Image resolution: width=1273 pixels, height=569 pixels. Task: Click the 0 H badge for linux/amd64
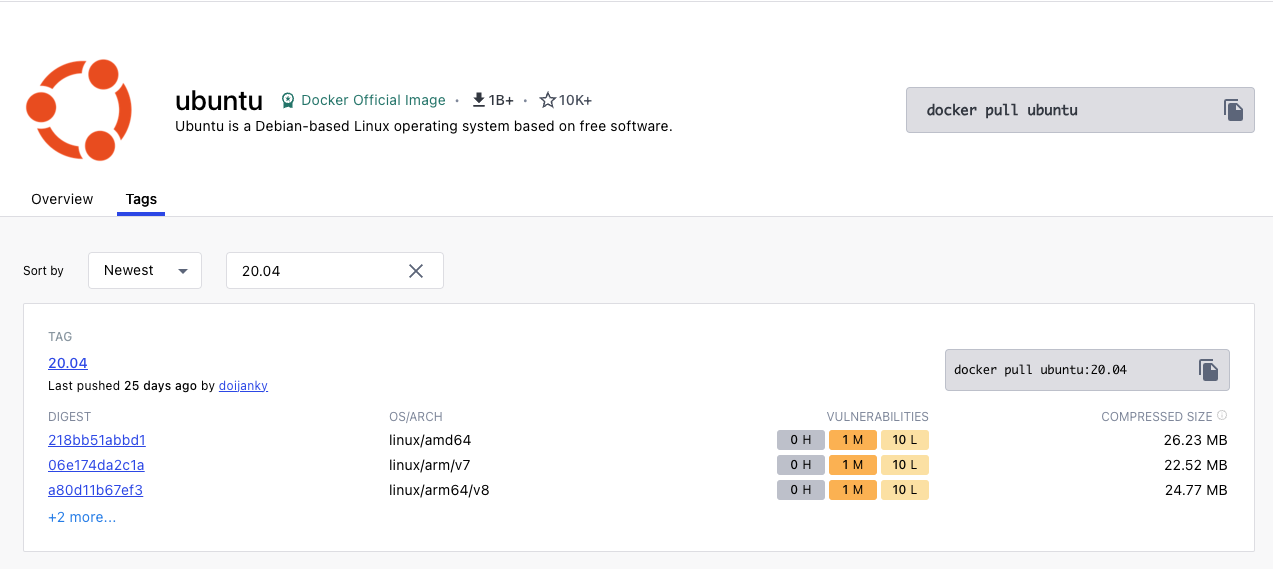click(x=801, y=440)
